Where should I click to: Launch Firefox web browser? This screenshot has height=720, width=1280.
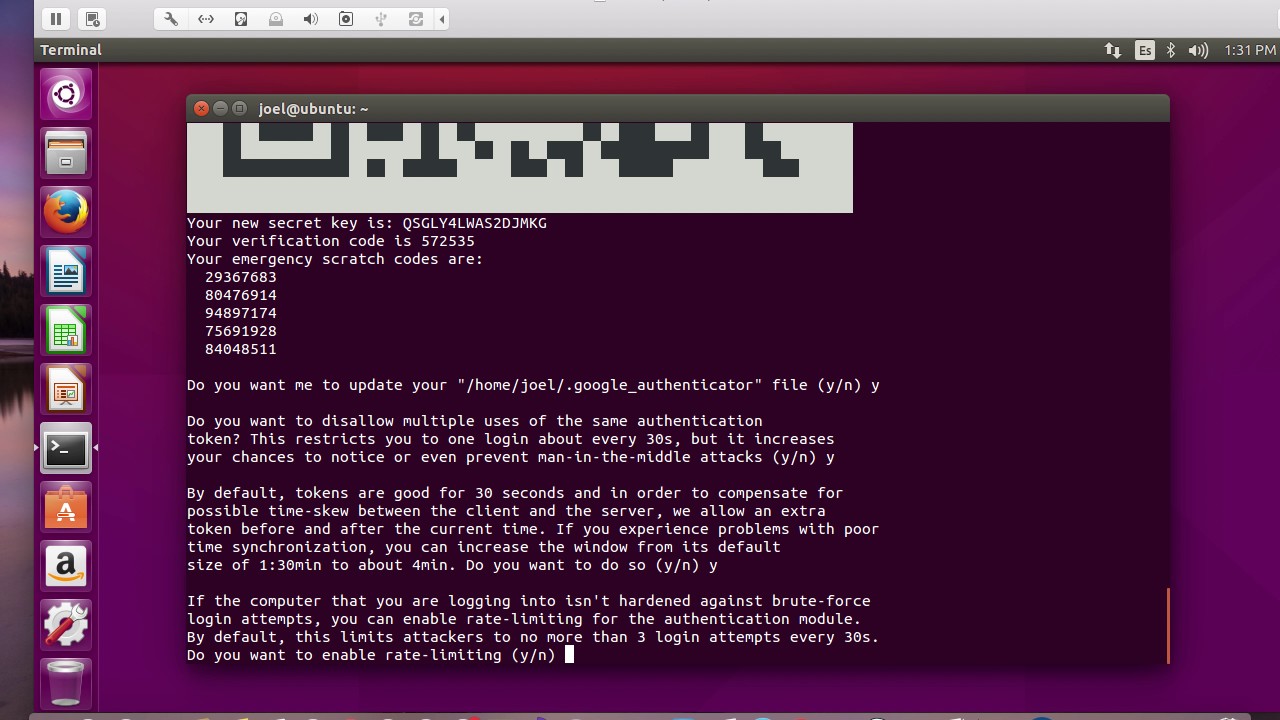pyautogui.click(x=66, y=213)
